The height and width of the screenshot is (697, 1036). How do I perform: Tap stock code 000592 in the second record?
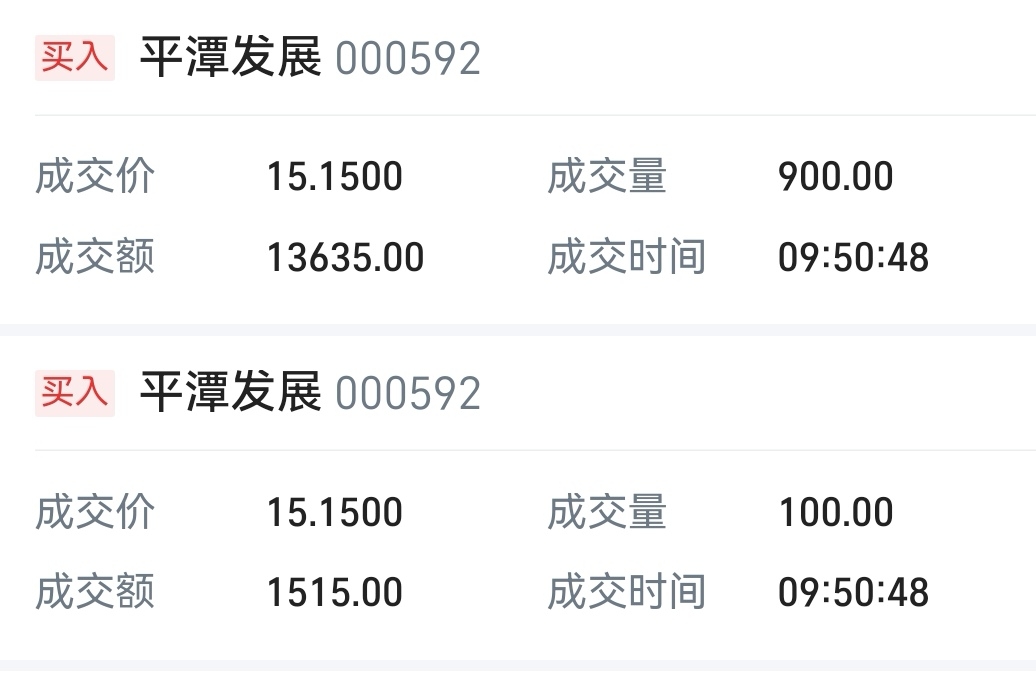point(408,394)
